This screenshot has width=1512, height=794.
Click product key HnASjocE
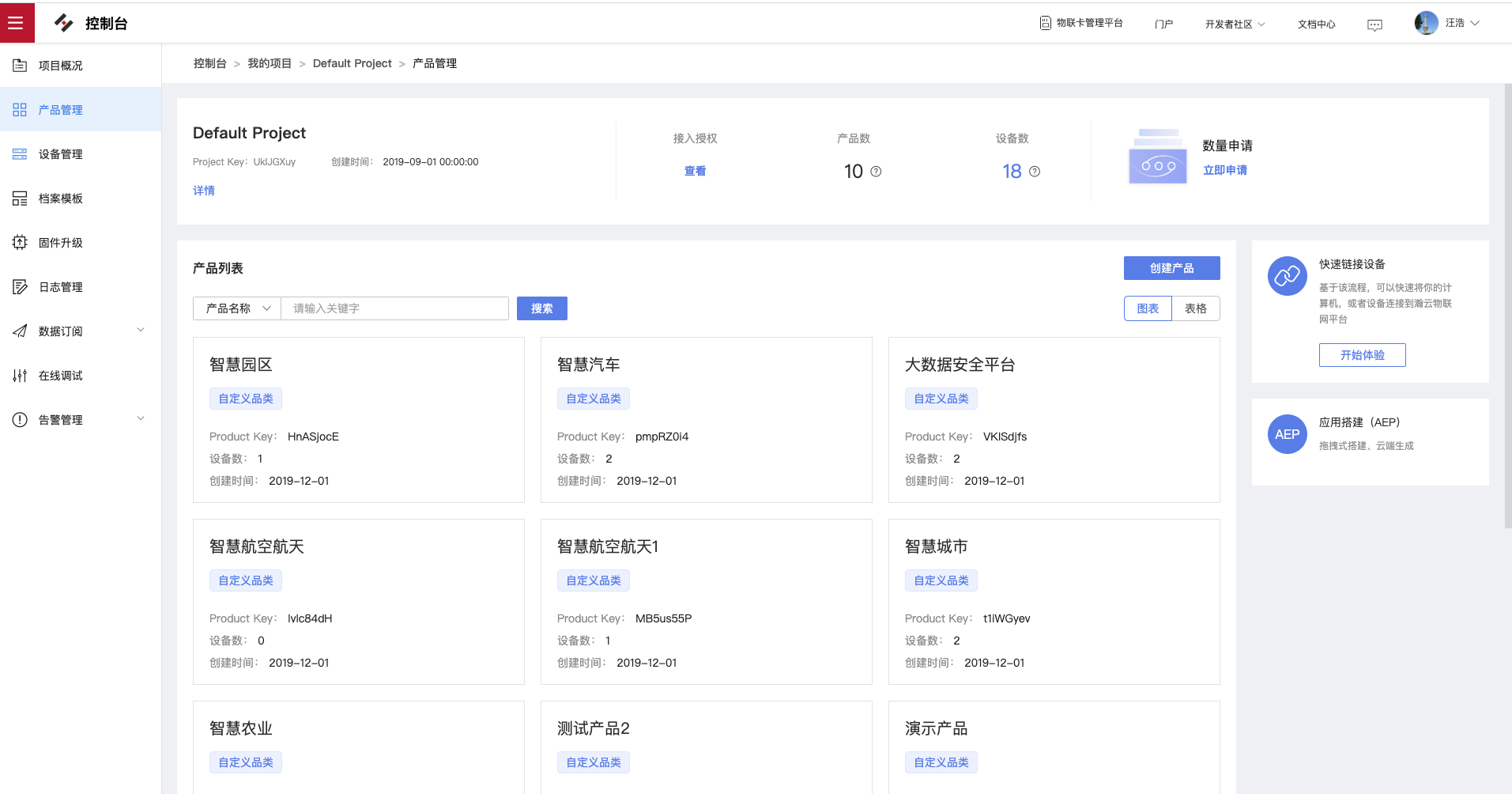313,437
